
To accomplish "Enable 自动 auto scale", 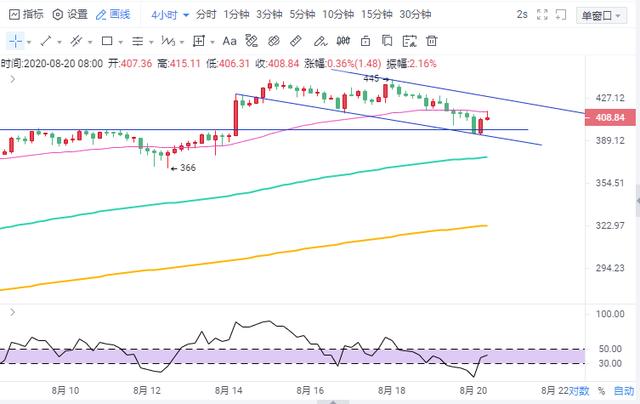I will pos(624,390).
